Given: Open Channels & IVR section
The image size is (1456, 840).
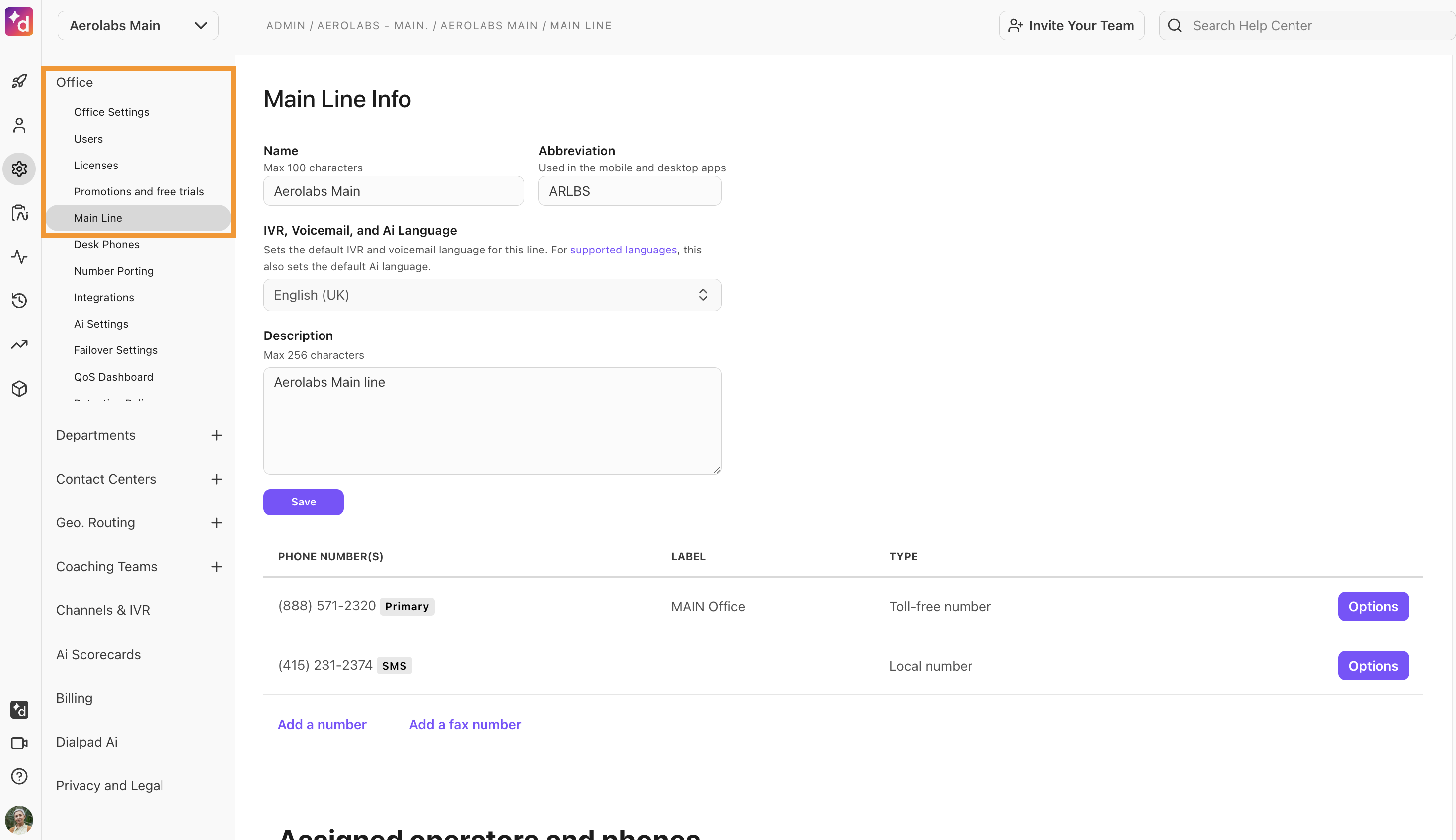Looking at the screenshot, I should tap(103, 610).
